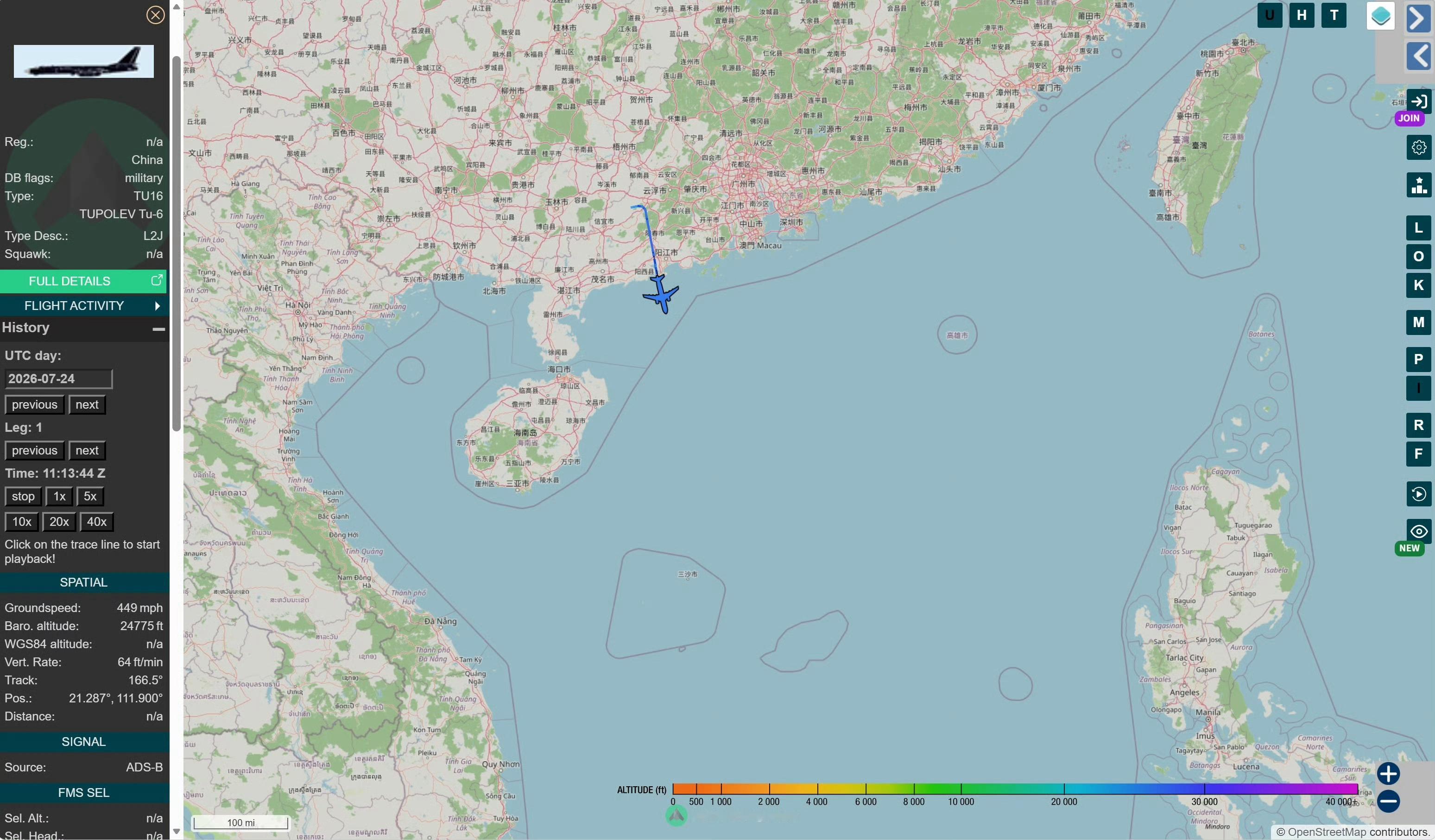Image resolution: width=1435 pixels, height=840 pixels.
Task: Click the Time: 11:13:44 Z text
Action: (x=55, y=474)
